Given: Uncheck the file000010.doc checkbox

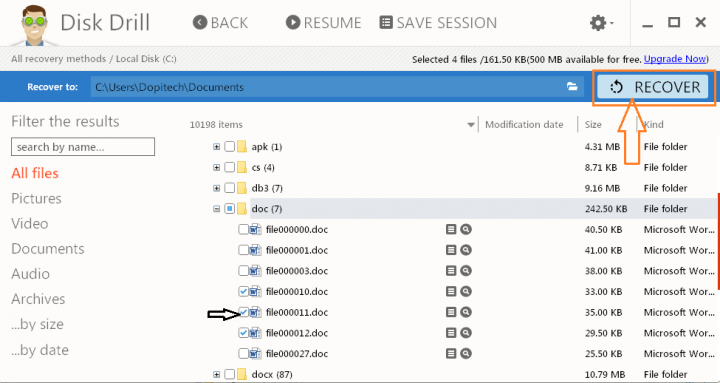Looking at the screenshot, I should tap(243, 291).
